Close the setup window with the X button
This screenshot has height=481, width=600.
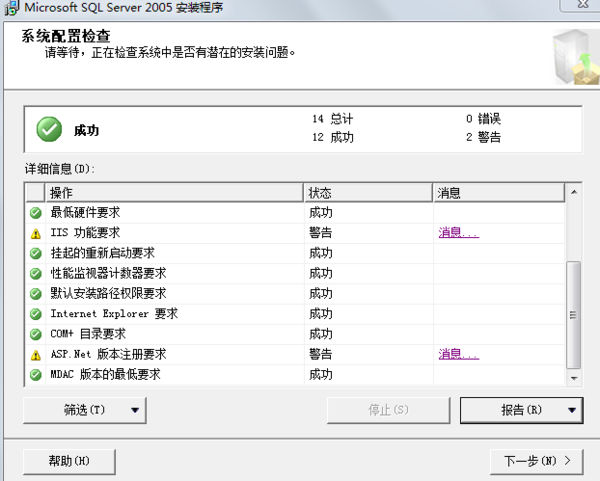pyautogui.click(x=582, y=5)
